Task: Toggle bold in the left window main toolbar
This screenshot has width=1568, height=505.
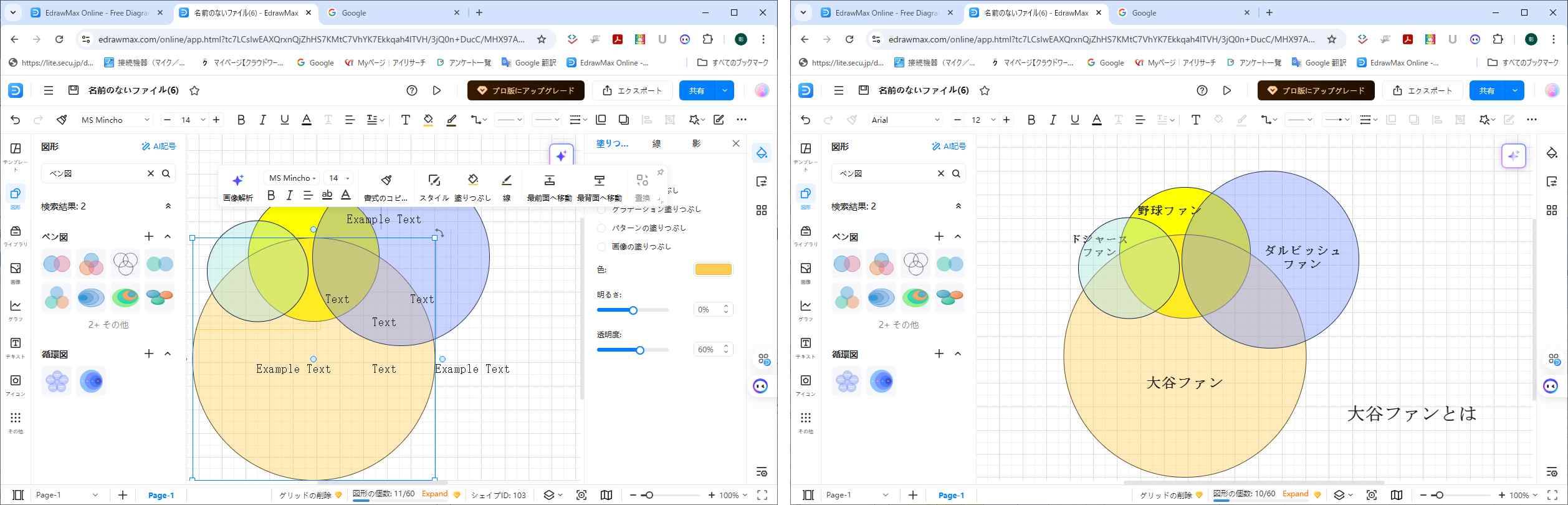Action: (241, 120)
